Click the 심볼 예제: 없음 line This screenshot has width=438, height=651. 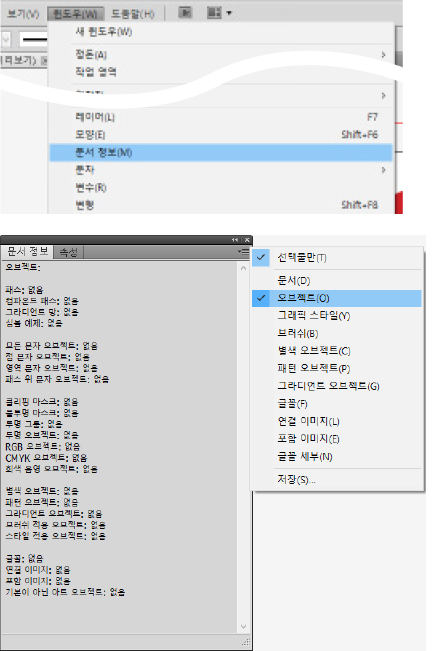[34, 323]
